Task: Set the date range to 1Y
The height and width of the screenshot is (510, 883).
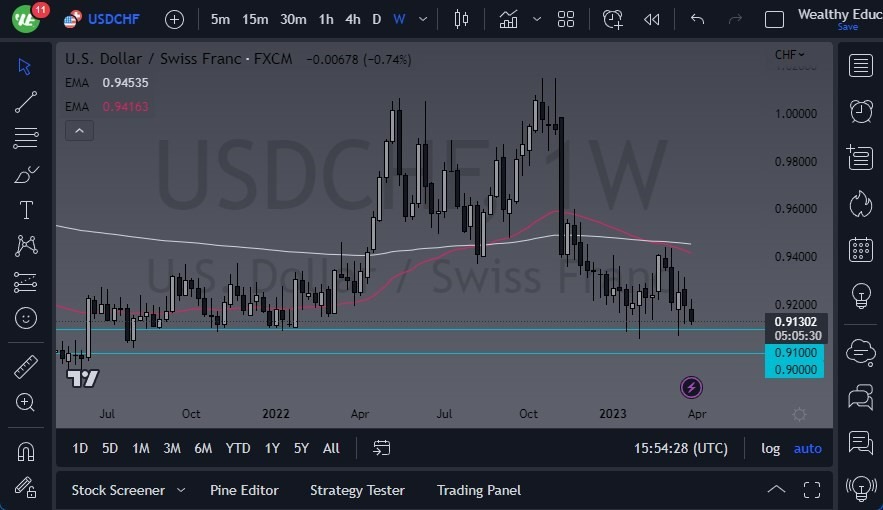Action: (x=272, y=448)
